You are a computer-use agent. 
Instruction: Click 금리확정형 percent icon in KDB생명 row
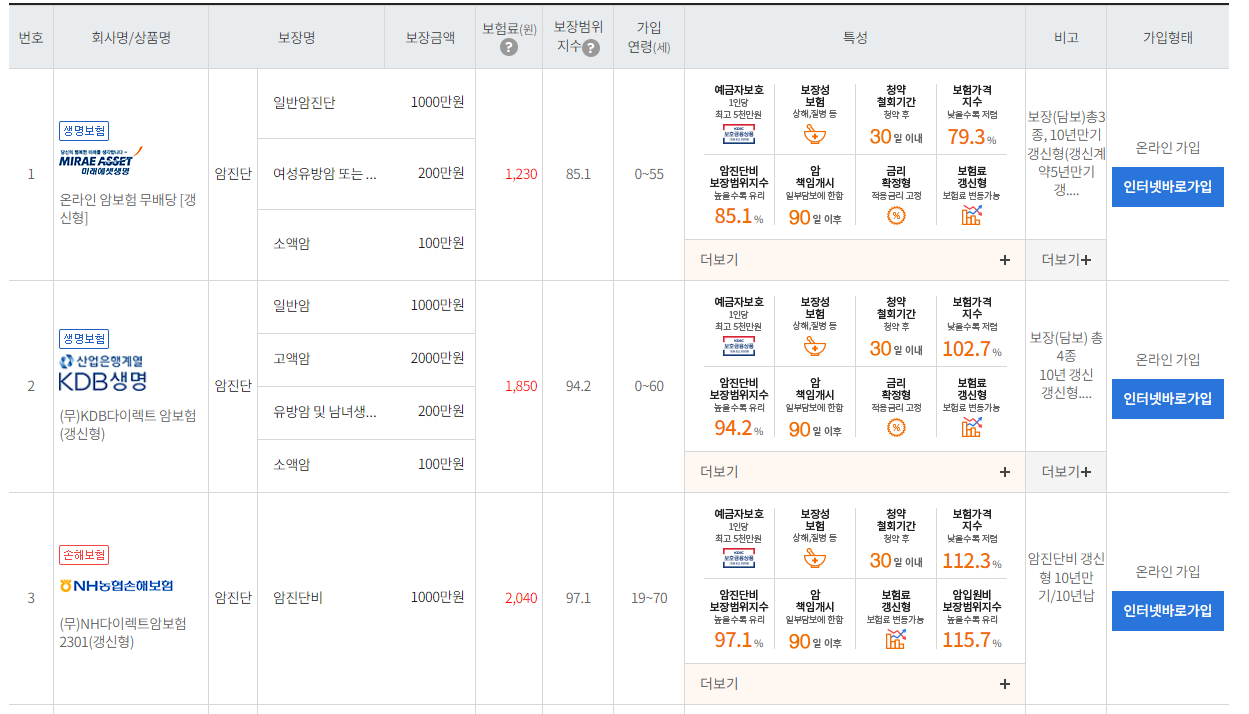pyautogui.click(x=896, y=427)
